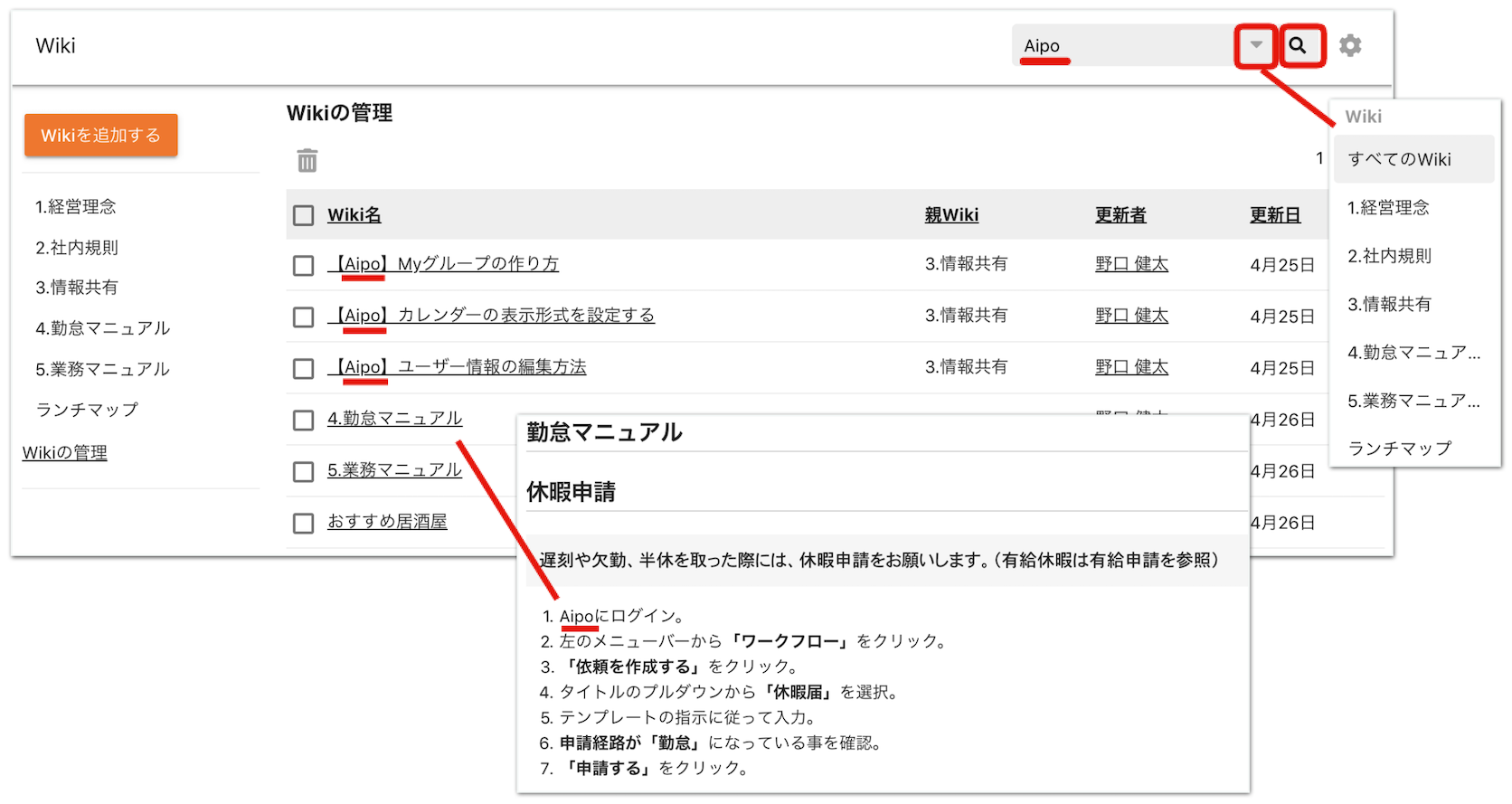Click the Wiki title in header
Viewport: 1512px width, 804px height.
pyautogui.click(x=55, y=45)
